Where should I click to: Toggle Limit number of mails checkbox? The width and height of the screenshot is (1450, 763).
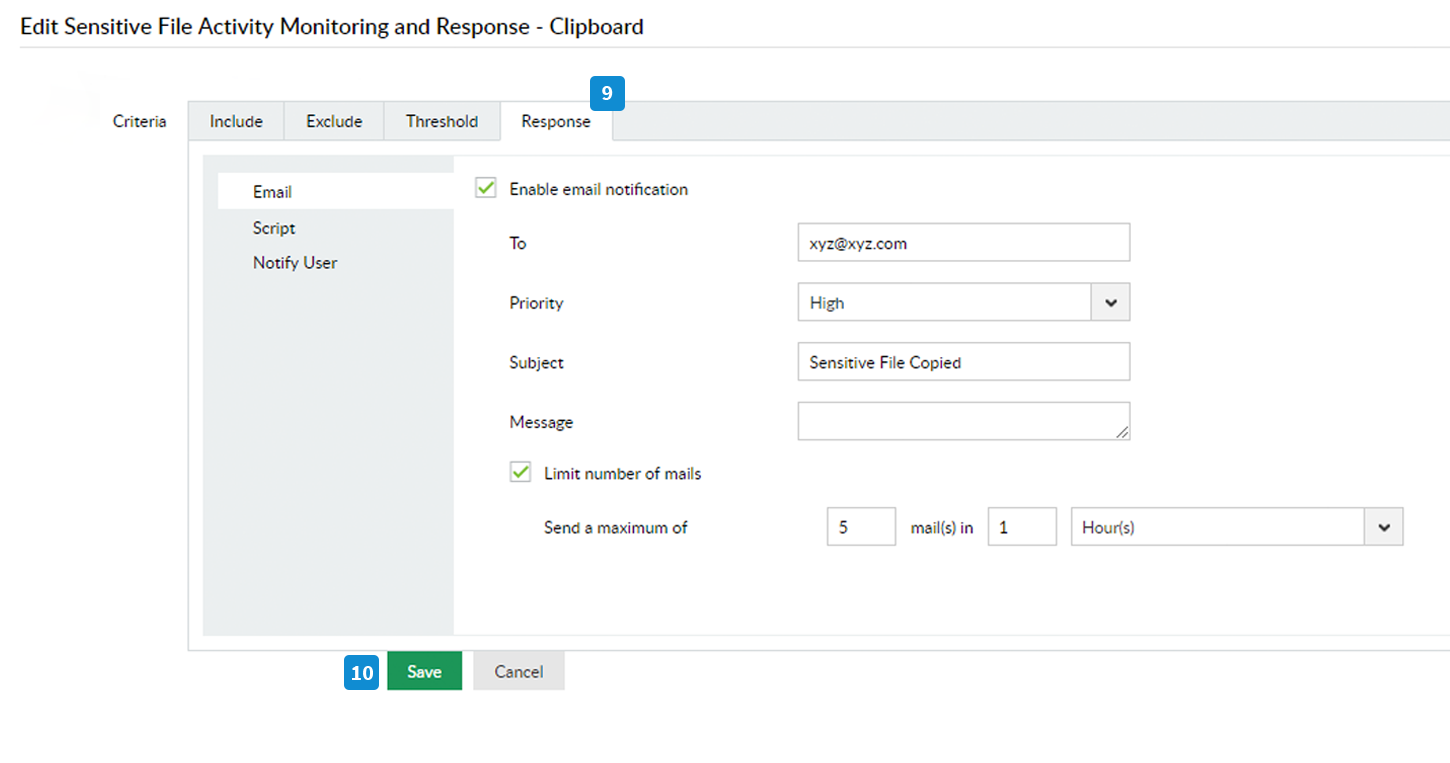coord(520,473)
